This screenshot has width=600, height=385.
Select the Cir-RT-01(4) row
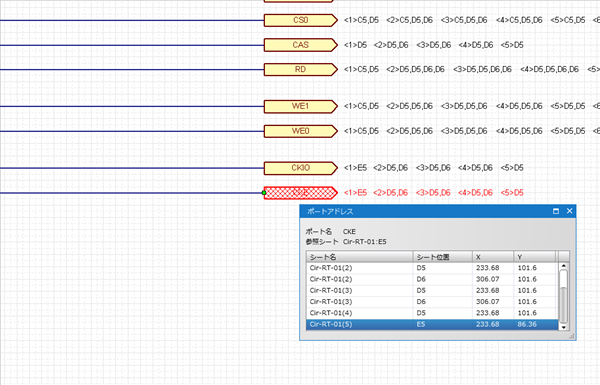click(432, 313)
